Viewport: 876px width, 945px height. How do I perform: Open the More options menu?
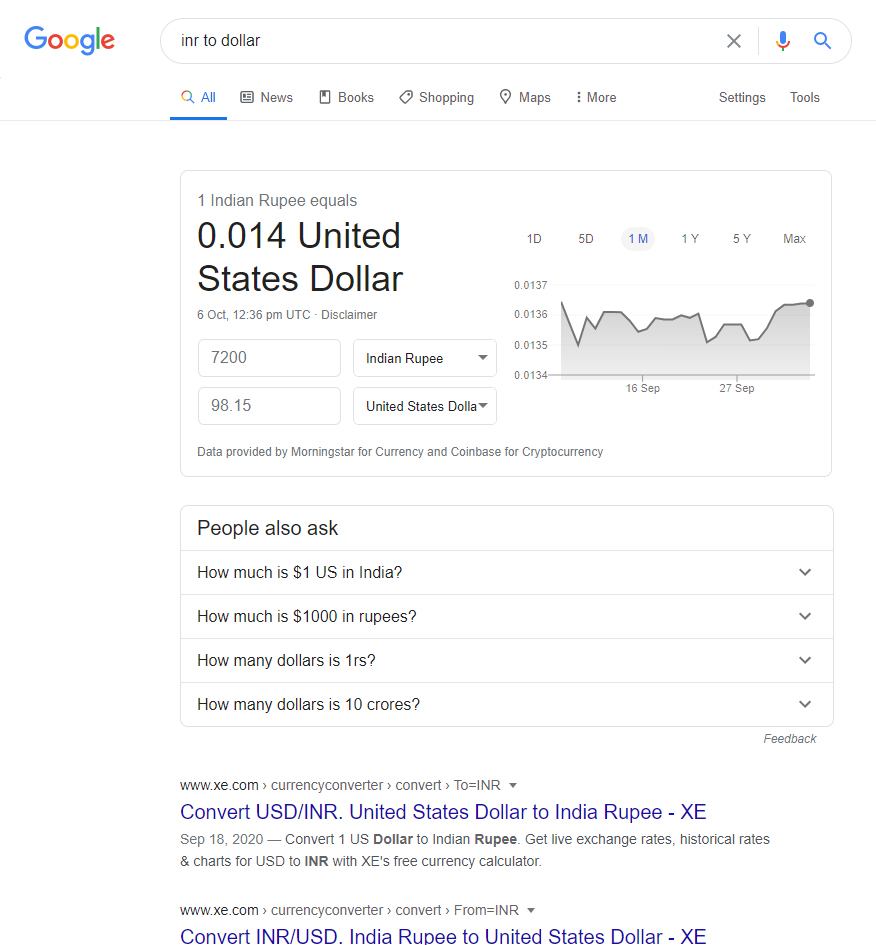click(596, 97)
